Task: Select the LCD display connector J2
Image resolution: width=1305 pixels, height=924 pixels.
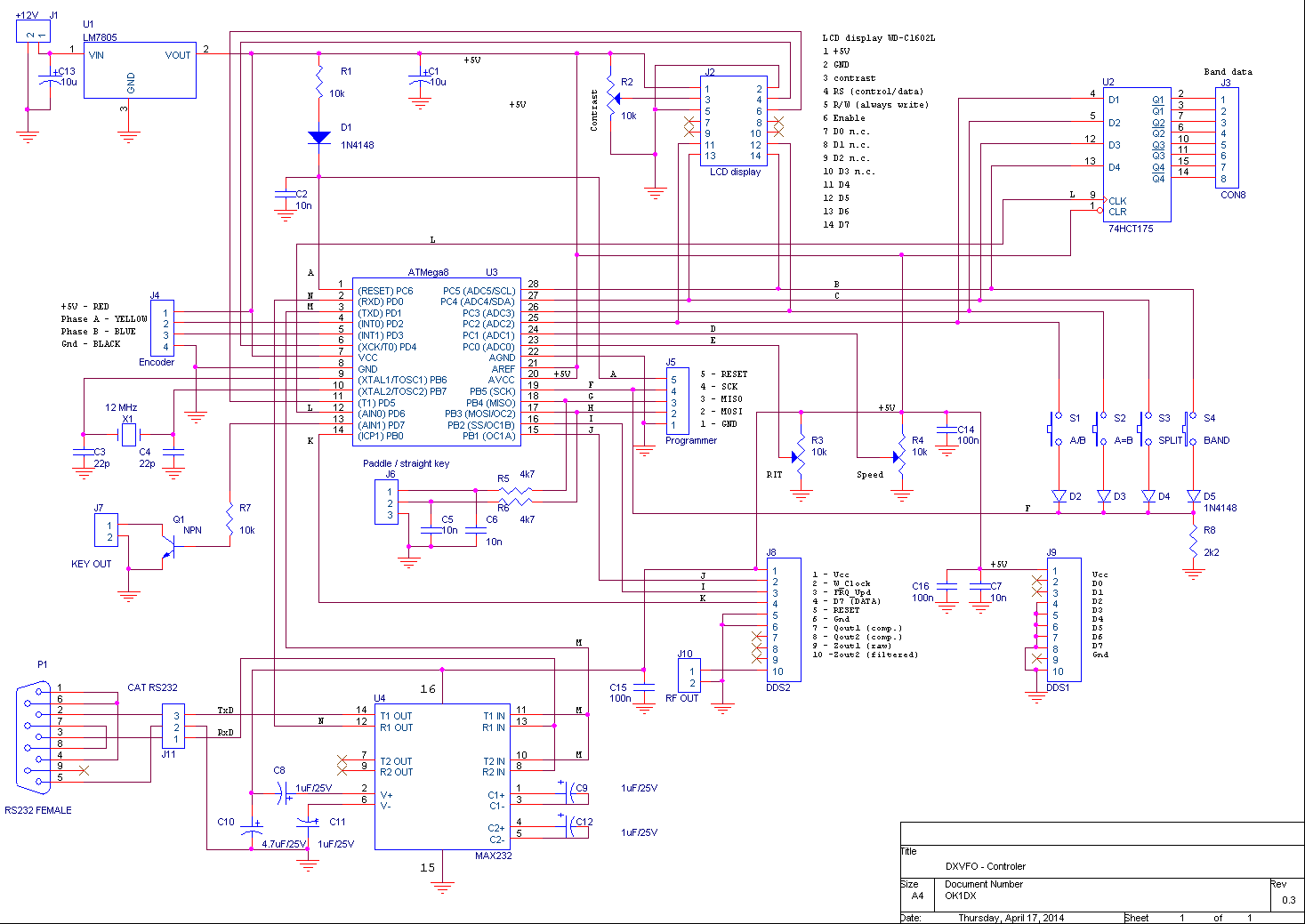Action: tap(734, 120)
